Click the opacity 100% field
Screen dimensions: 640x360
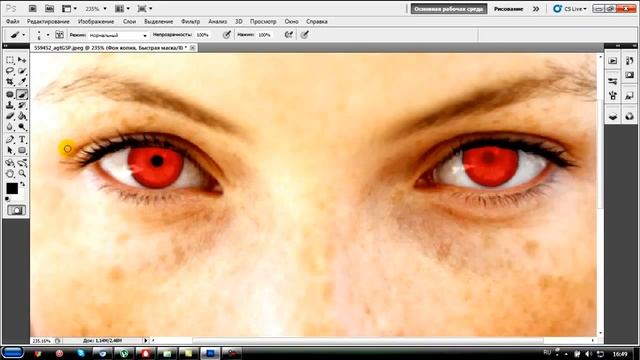[203, 35]
